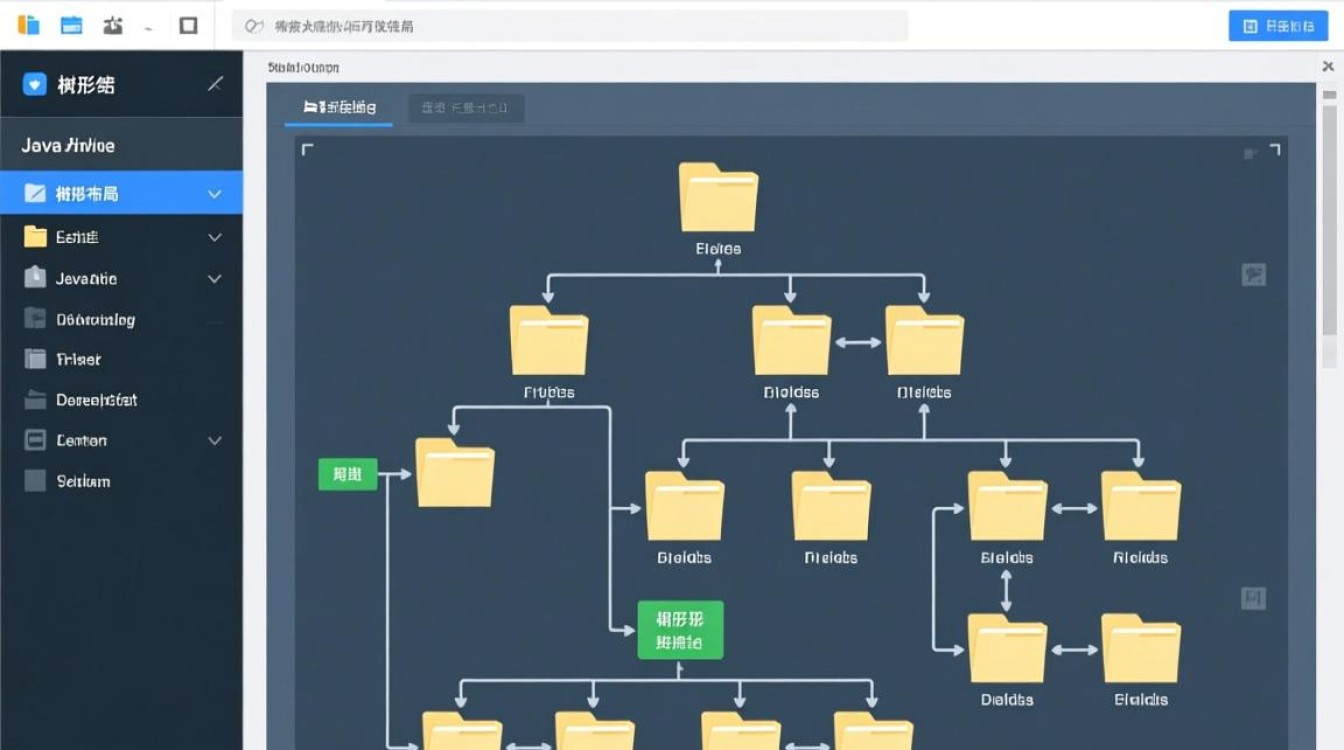Click the printer icon in the sidebar list
Viewport: 1344px width, 750px height.
(x=33, y=359)
